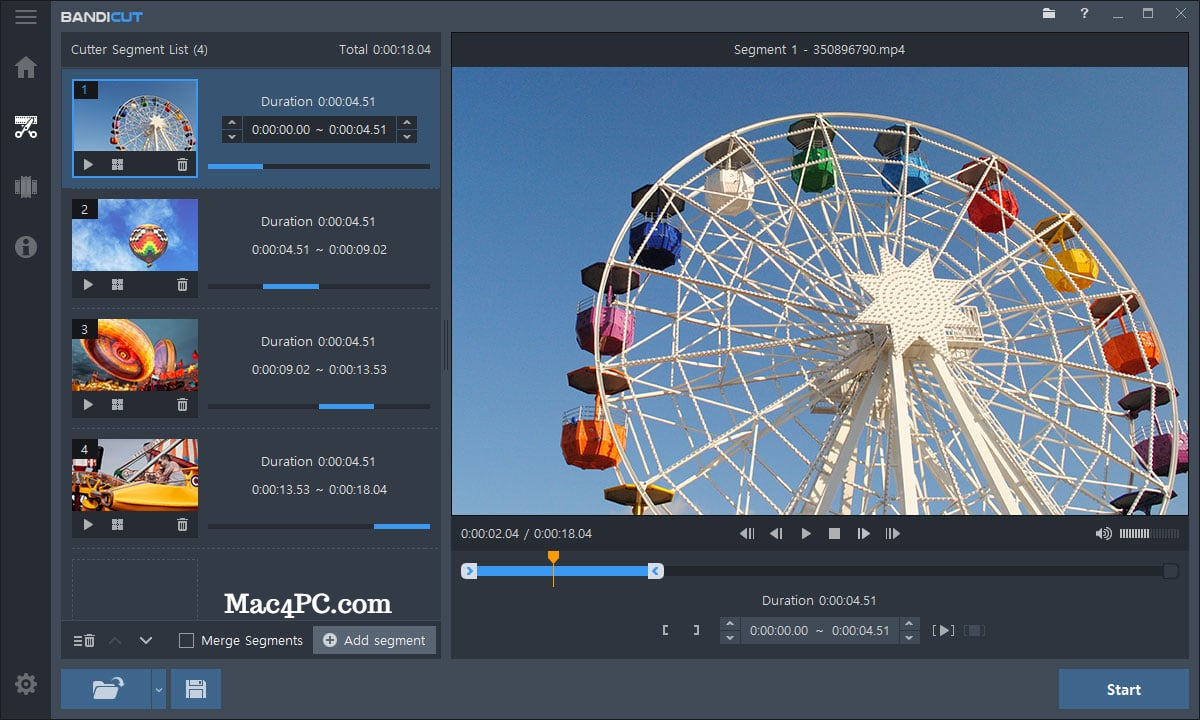Play segment 3 preview

(x=88, y=404)
